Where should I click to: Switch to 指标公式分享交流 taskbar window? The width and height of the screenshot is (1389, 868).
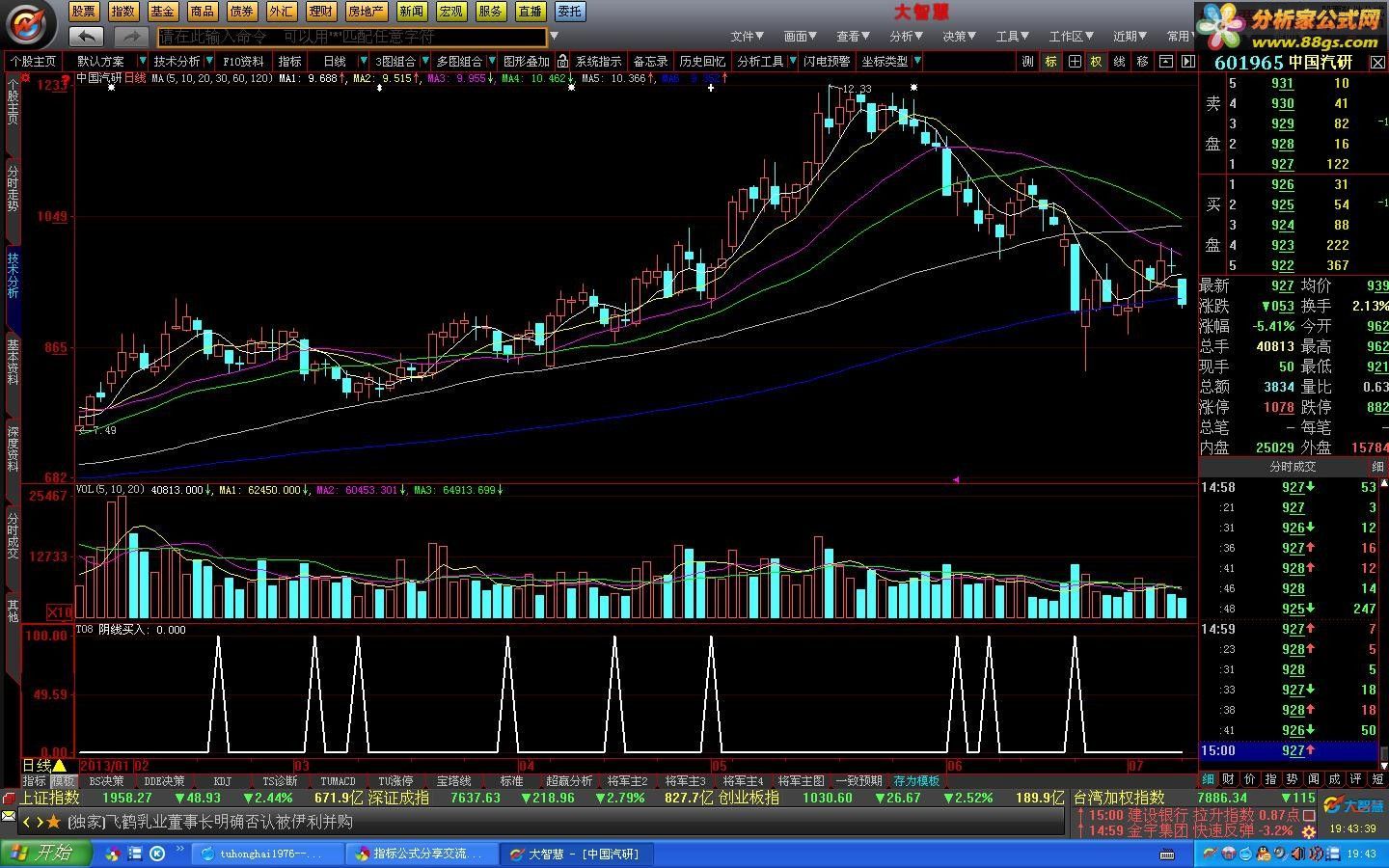422,854
